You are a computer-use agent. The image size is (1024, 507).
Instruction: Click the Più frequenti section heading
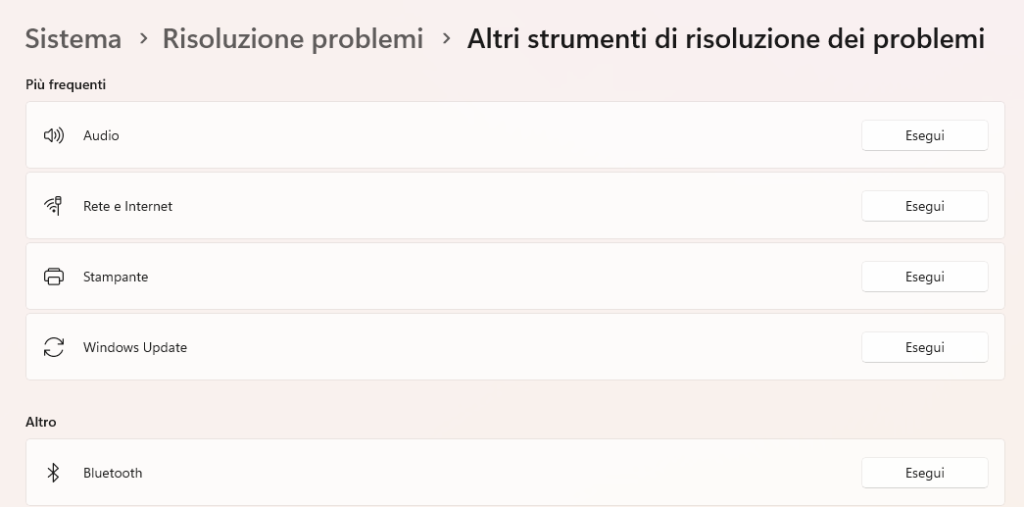point(65,85)
